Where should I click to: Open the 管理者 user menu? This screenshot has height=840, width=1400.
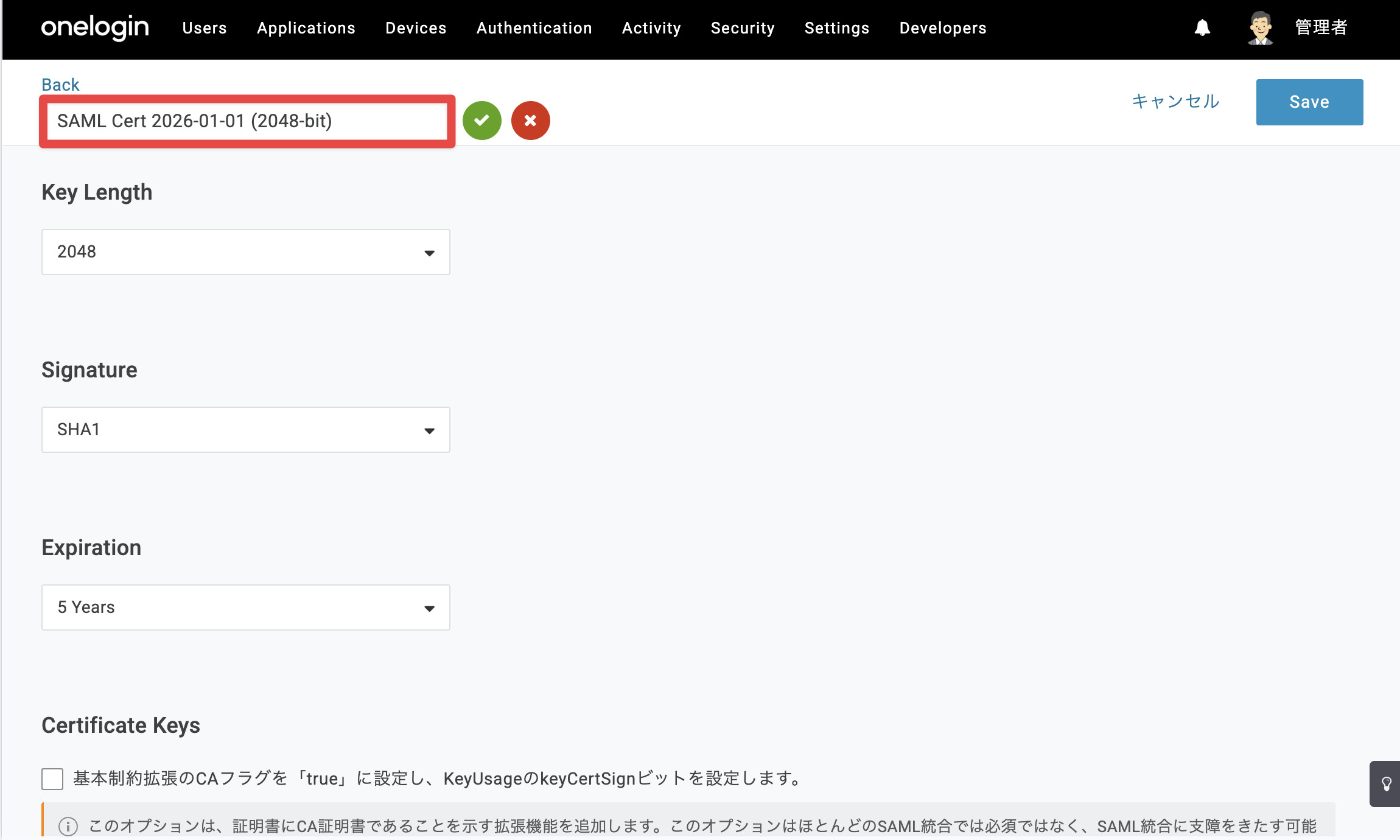(x=1321, y=27)
